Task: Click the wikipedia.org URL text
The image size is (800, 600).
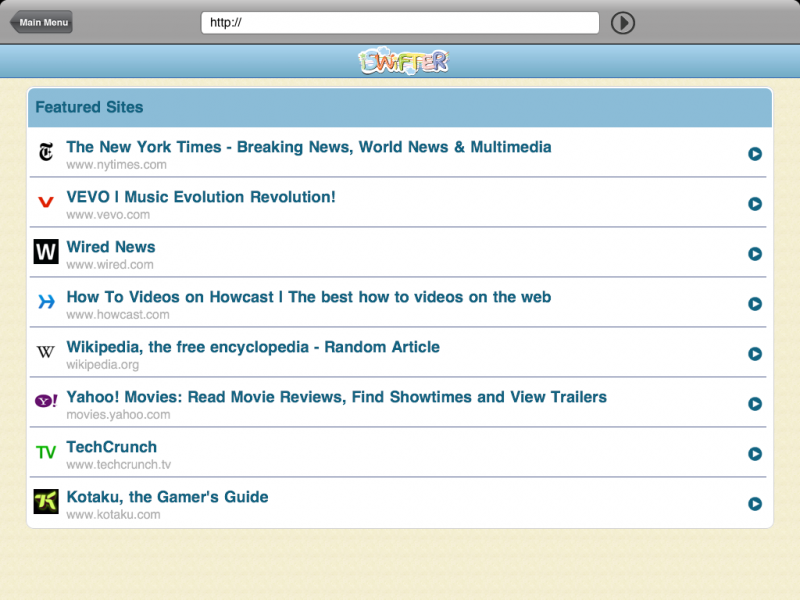Action: 103,365
